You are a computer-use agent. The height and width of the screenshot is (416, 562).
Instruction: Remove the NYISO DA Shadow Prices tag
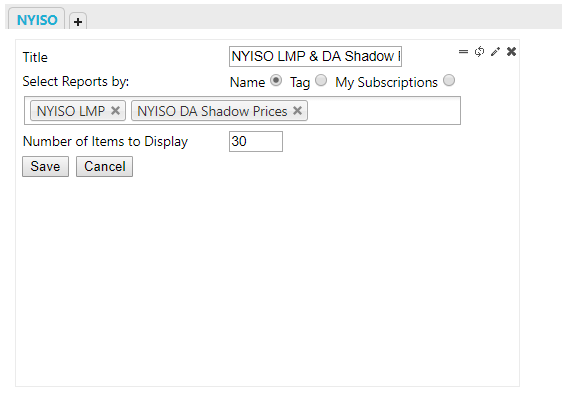(297, 111)
